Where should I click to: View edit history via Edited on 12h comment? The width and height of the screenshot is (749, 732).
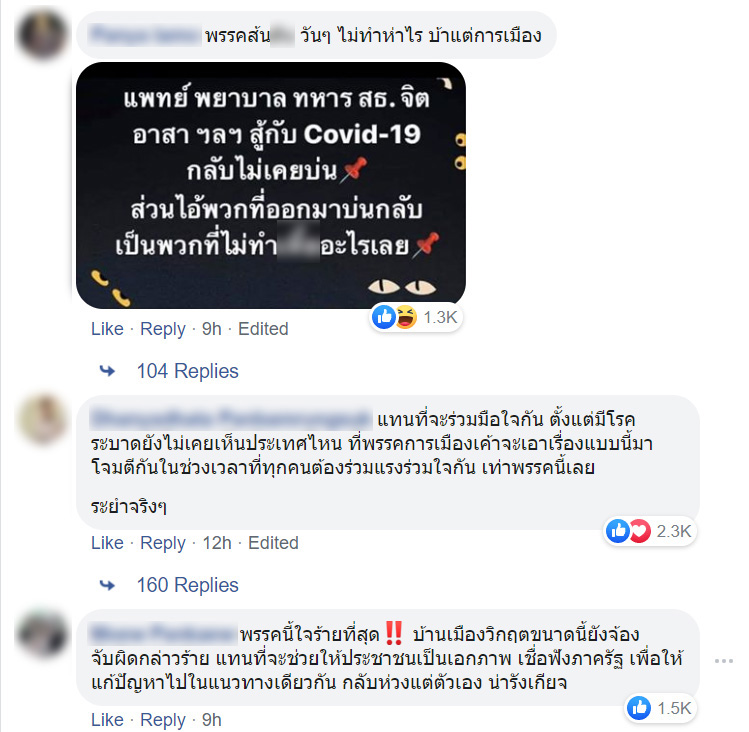(273, 543)
